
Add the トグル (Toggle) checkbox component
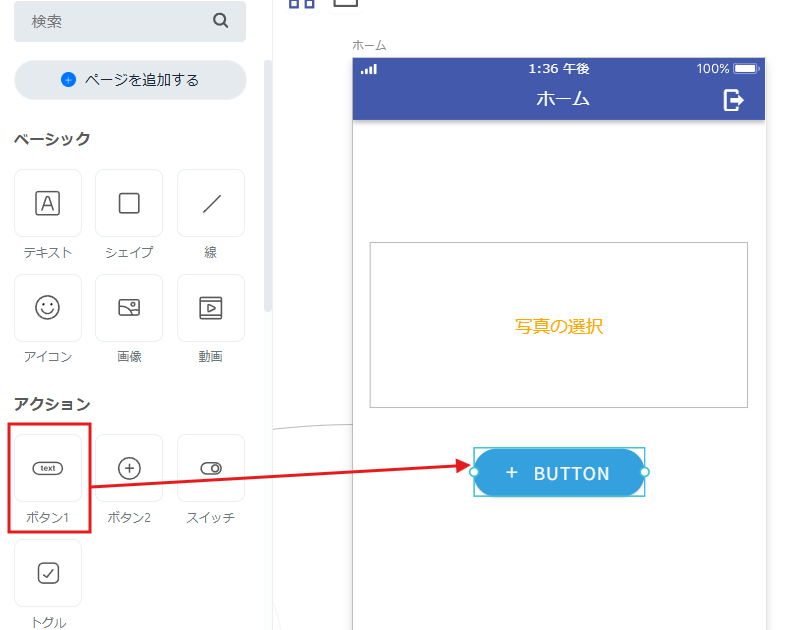(48, 573)
